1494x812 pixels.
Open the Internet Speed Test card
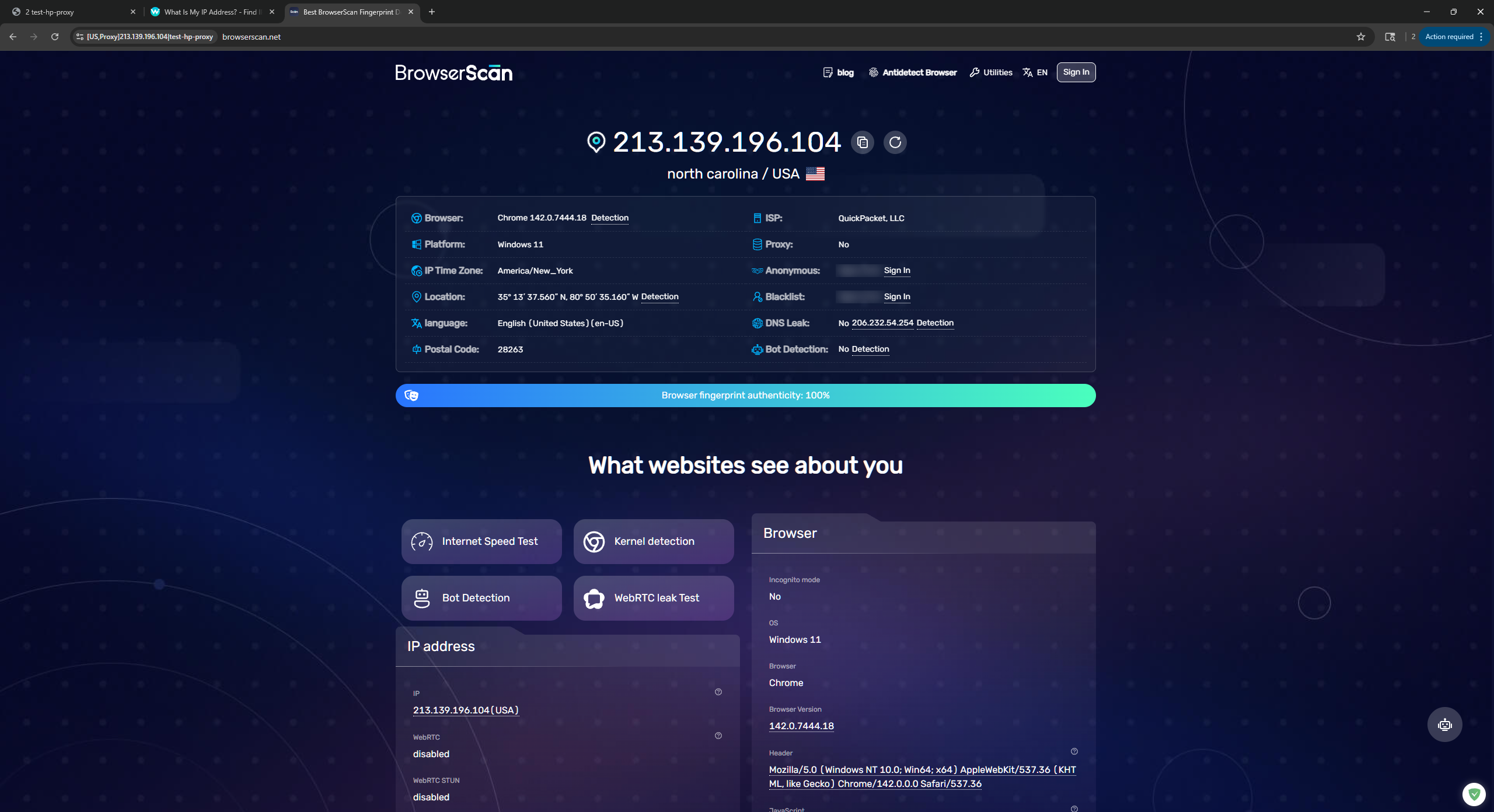(x=481, y=541)
